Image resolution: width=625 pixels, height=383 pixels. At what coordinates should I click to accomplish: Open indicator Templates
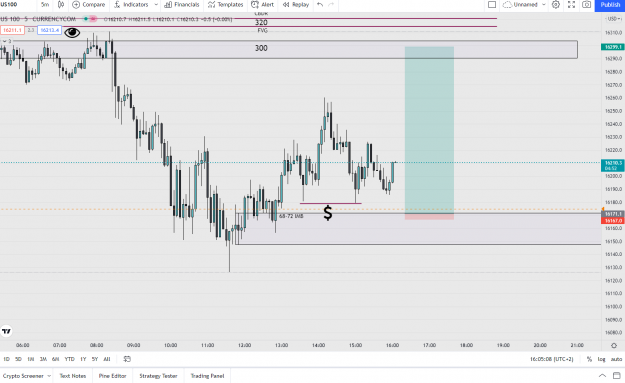(x=226, y=5)
